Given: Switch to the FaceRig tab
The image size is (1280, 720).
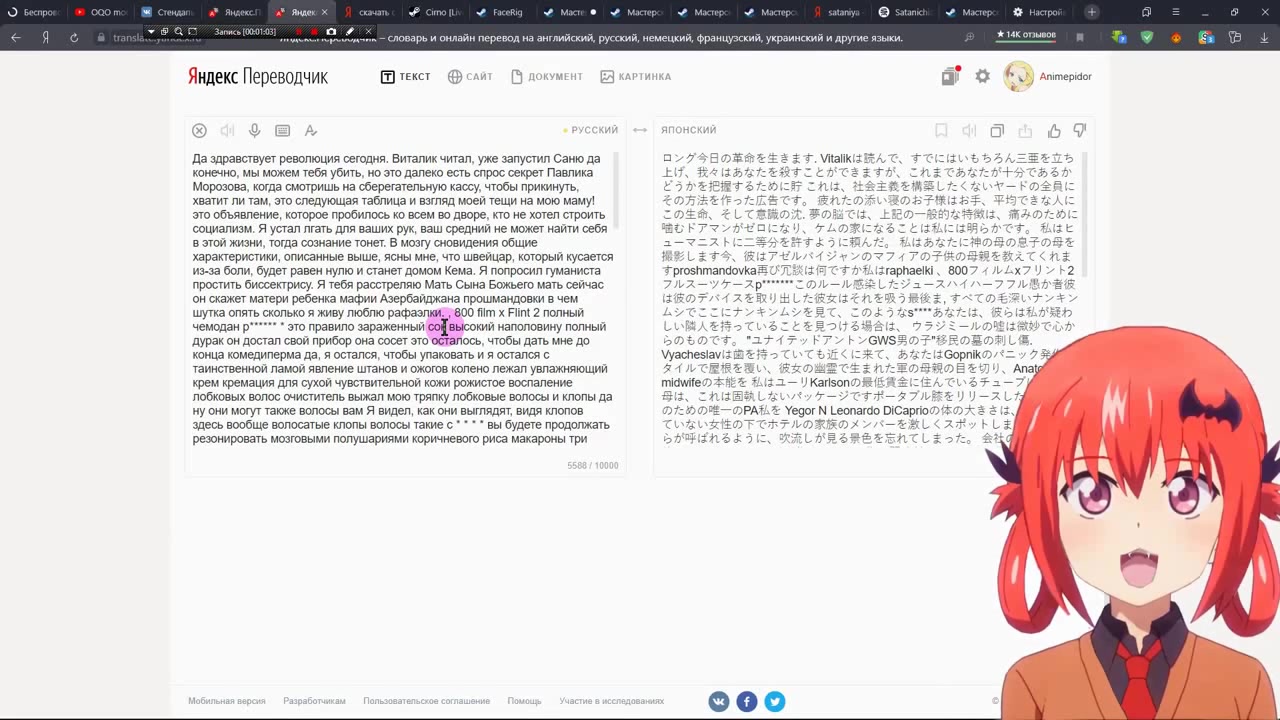Looking at the screenshot, I should (x=500, y=12).
